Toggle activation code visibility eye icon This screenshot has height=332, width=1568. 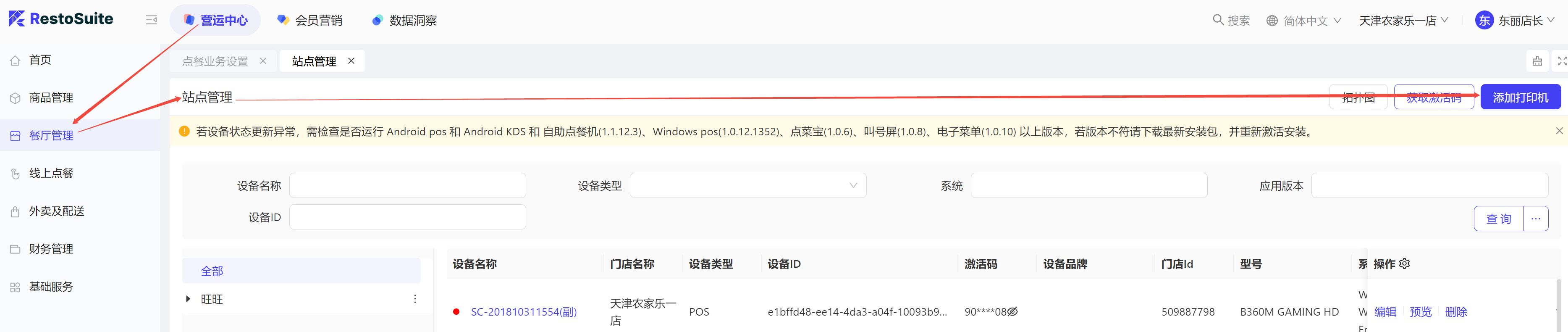tap(1012, 312)
